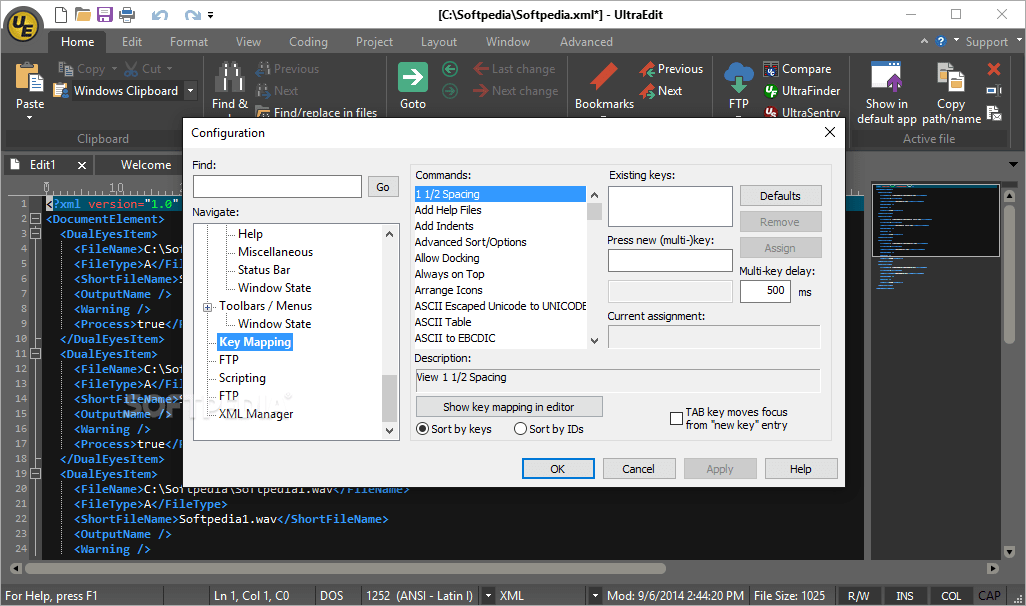Screen dimensions: 1026x606
Task: Close the Edit1 document tab
Action: 82,165
